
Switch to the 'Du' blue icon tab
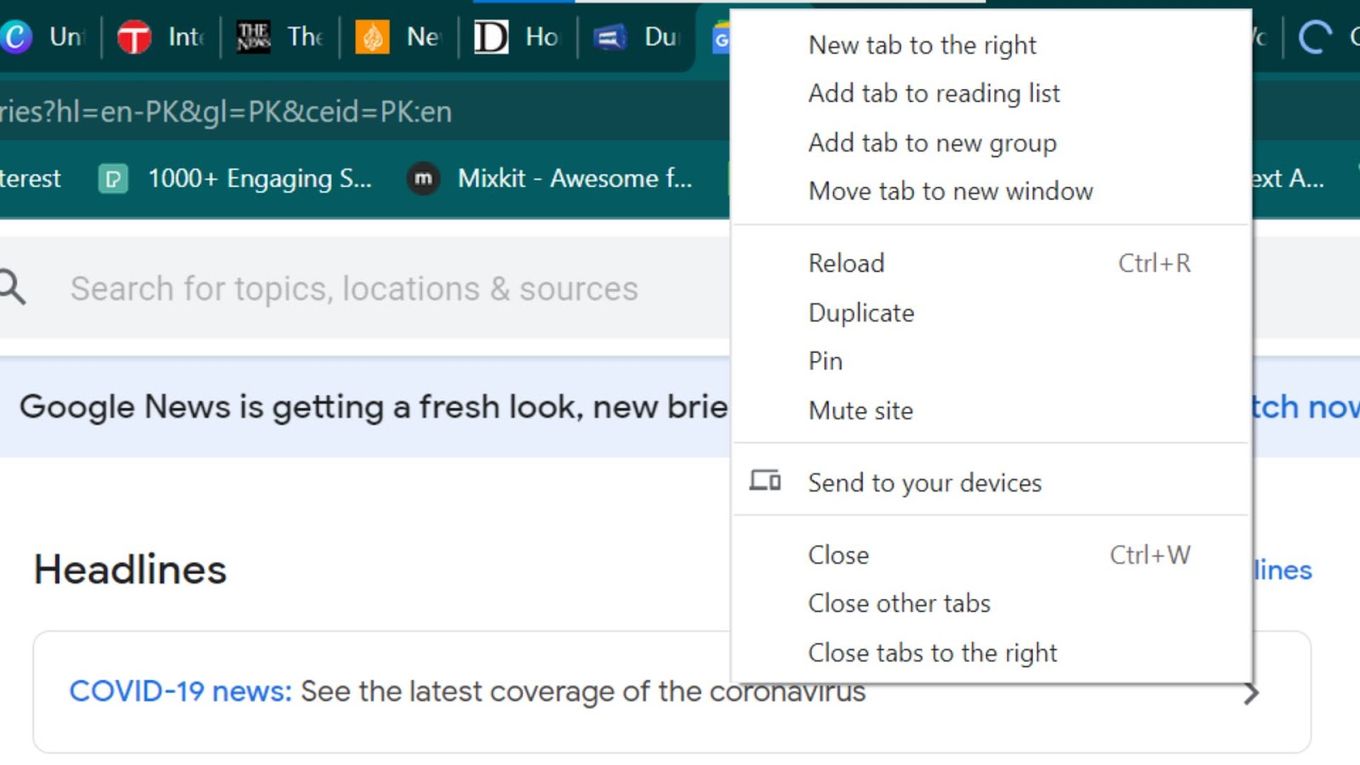635,38
